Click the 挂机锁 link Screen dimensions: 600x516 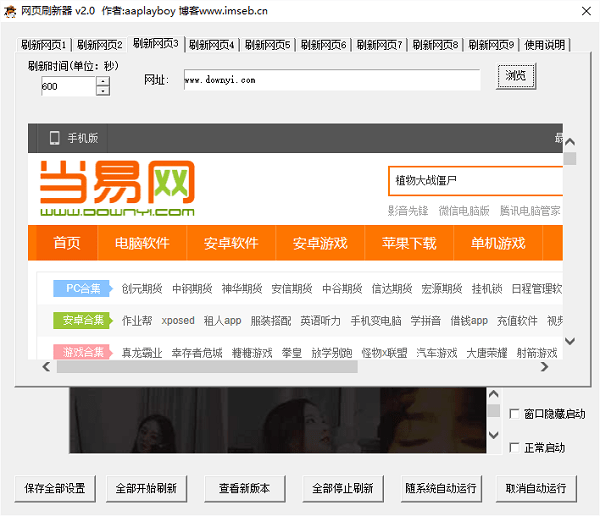487,289
